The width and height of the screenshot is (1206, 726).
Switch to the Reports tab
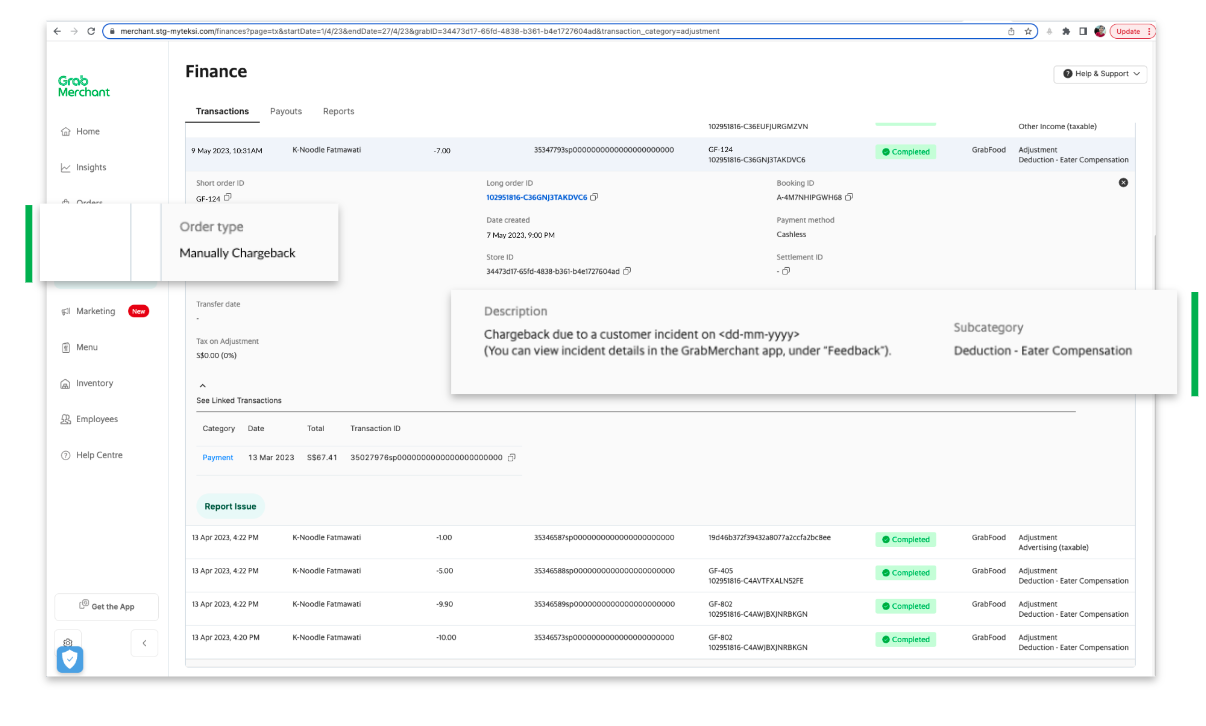339,111
